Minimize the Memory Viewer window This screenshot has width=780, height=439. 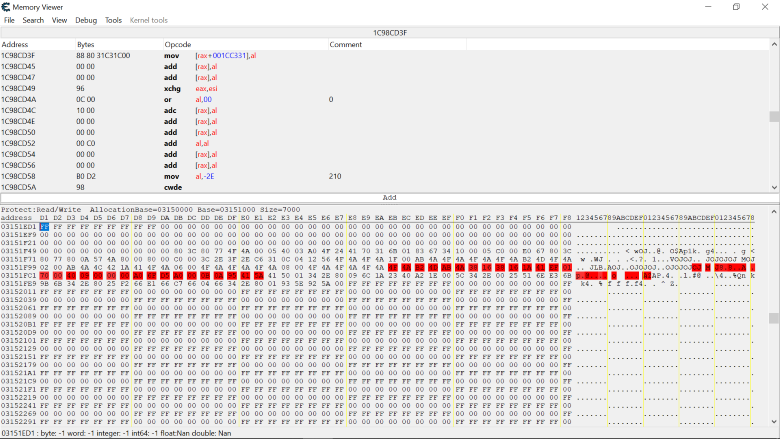tap(708, 7)
